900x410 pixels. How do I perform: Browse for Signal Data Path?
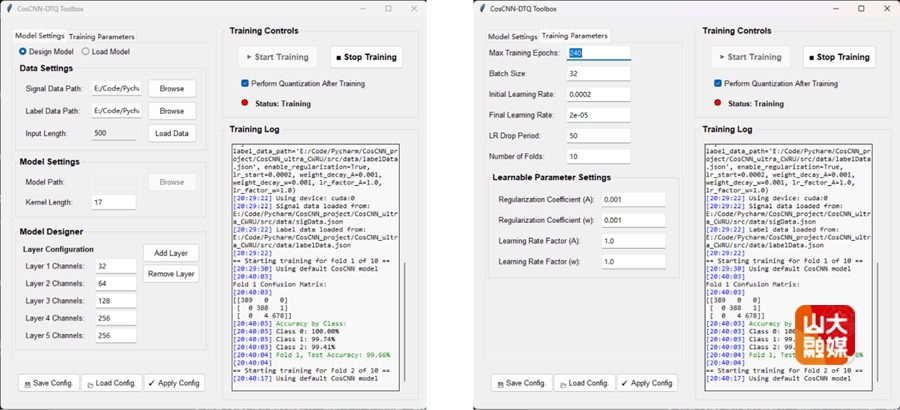point(172,89)
